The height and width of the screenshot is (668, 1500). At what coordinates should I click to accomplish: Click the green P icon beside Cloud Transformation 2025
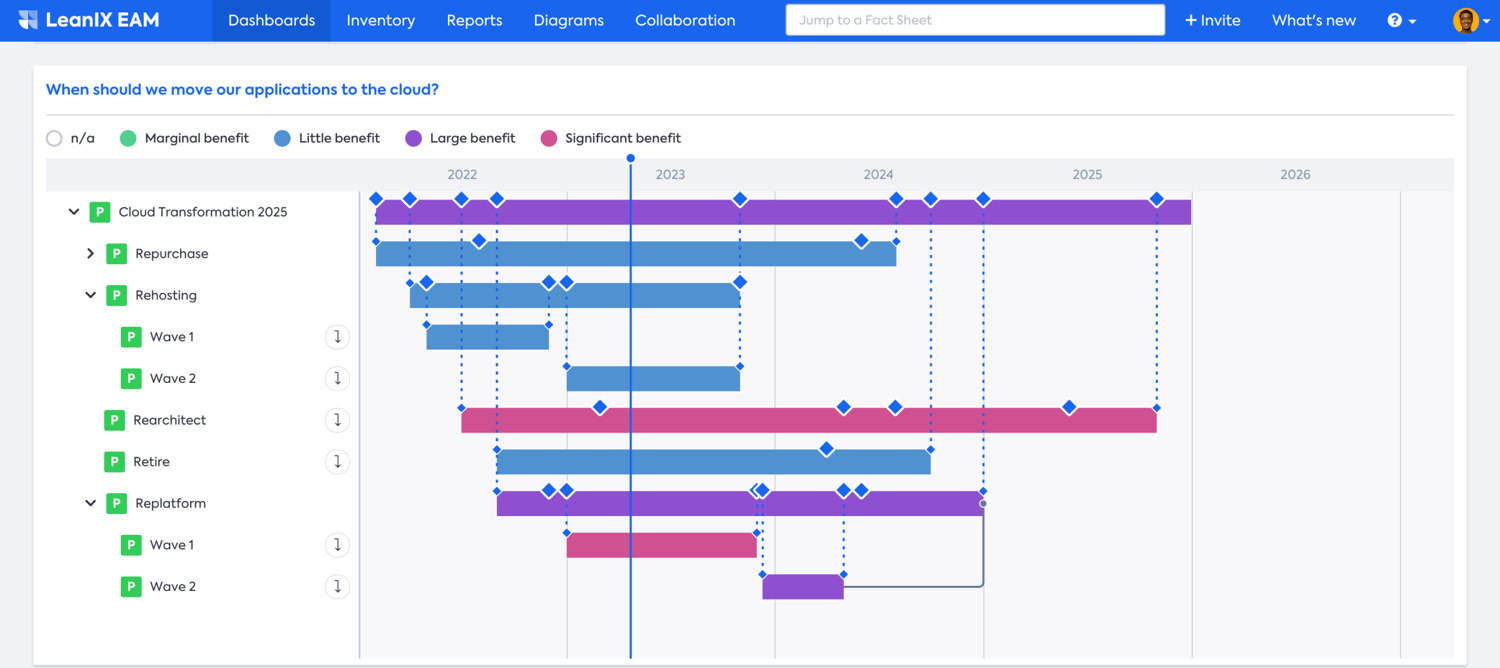pyautogui.click(x=100, y=212)
